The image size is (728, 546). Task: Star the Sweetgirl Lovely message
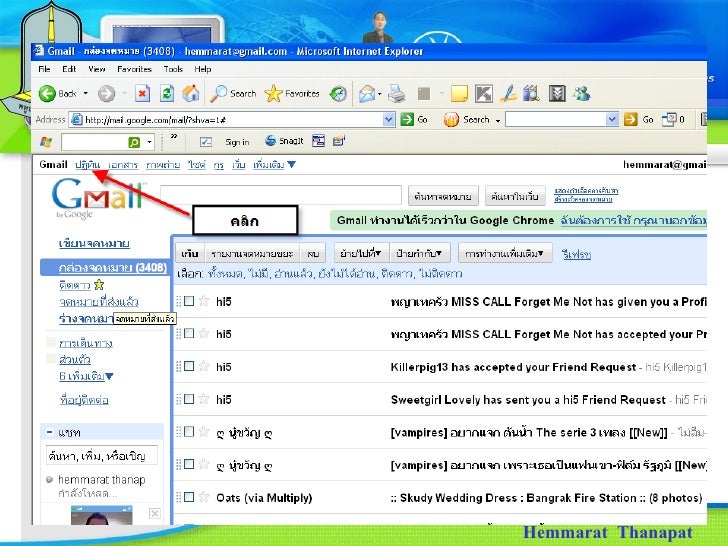tap(204, 398)
